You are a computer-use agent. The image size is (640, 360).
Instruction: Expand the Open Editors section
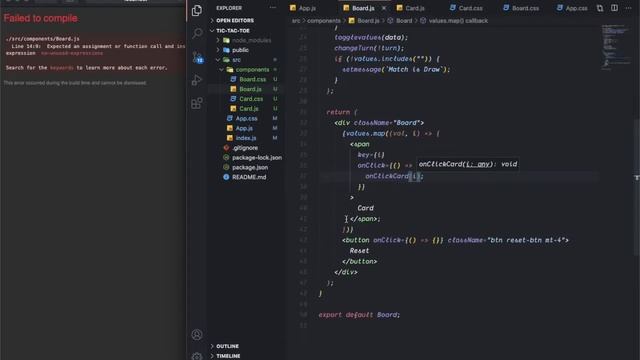[x=235, y=20]
